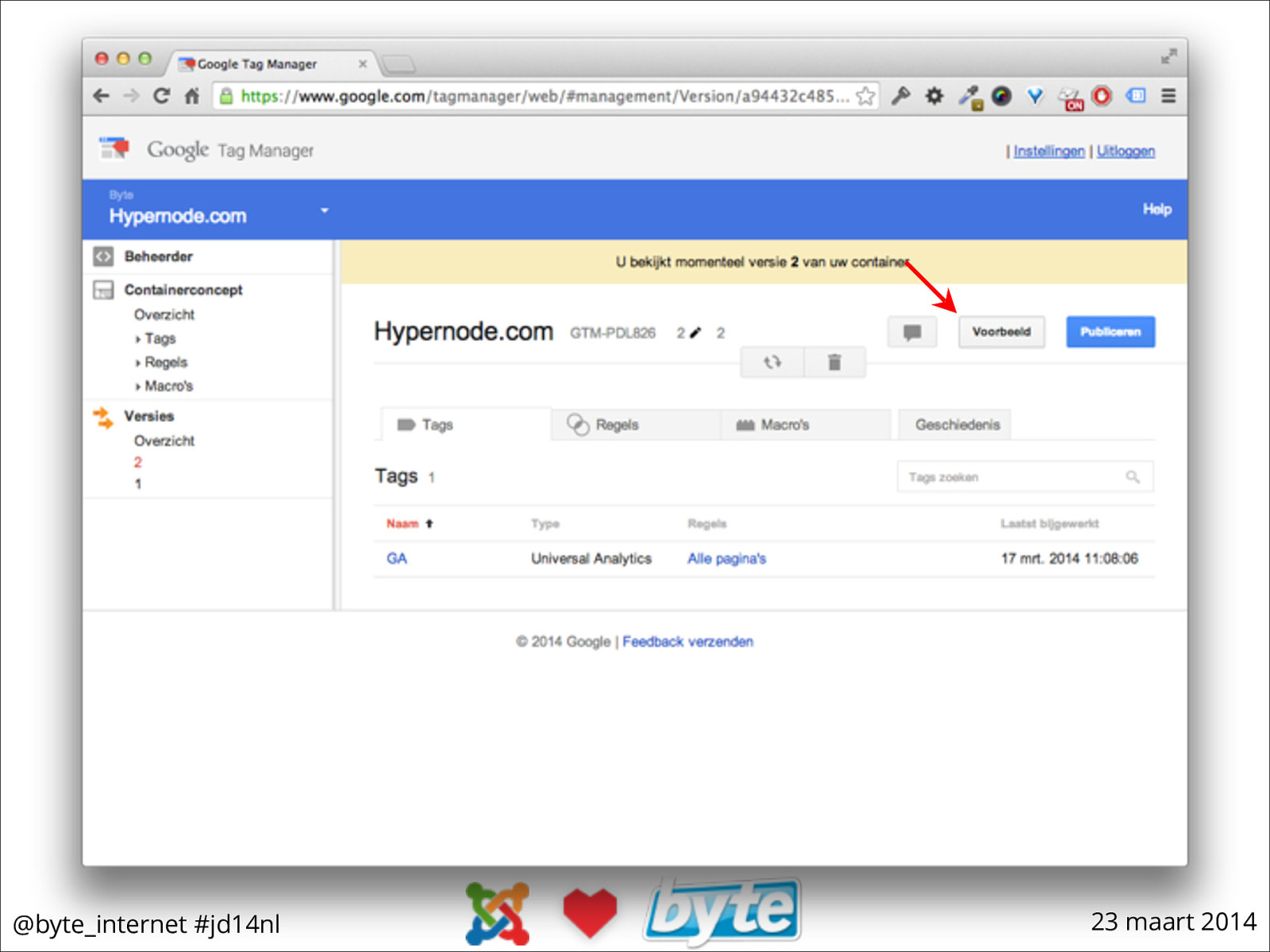The height and width of the screenshot is (952, 1270).
Task: Click the Tags zoeken search field
Action: tap(1025, 477)
